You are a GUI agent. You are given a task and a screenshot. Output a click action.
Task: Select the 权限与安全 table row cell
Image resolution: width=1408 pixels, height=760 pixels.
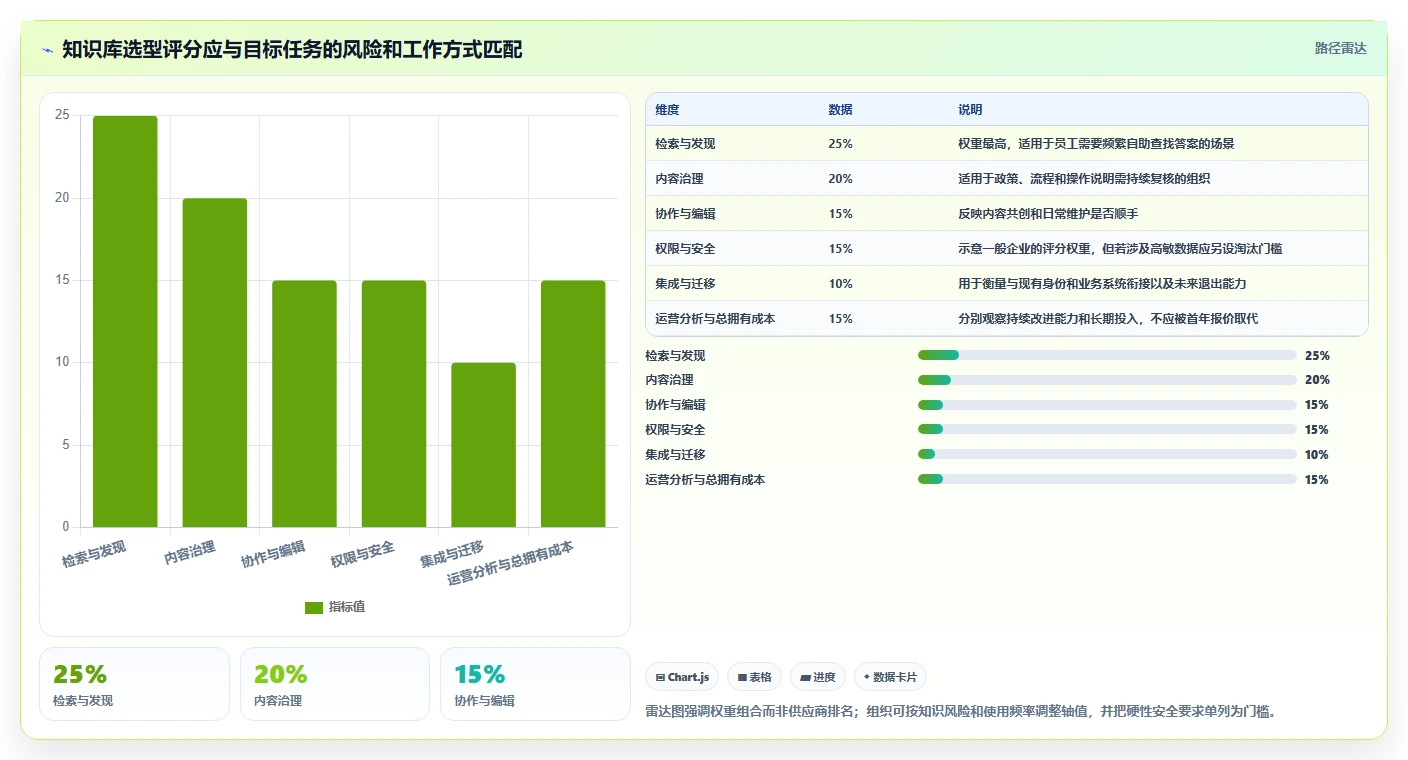685,249
